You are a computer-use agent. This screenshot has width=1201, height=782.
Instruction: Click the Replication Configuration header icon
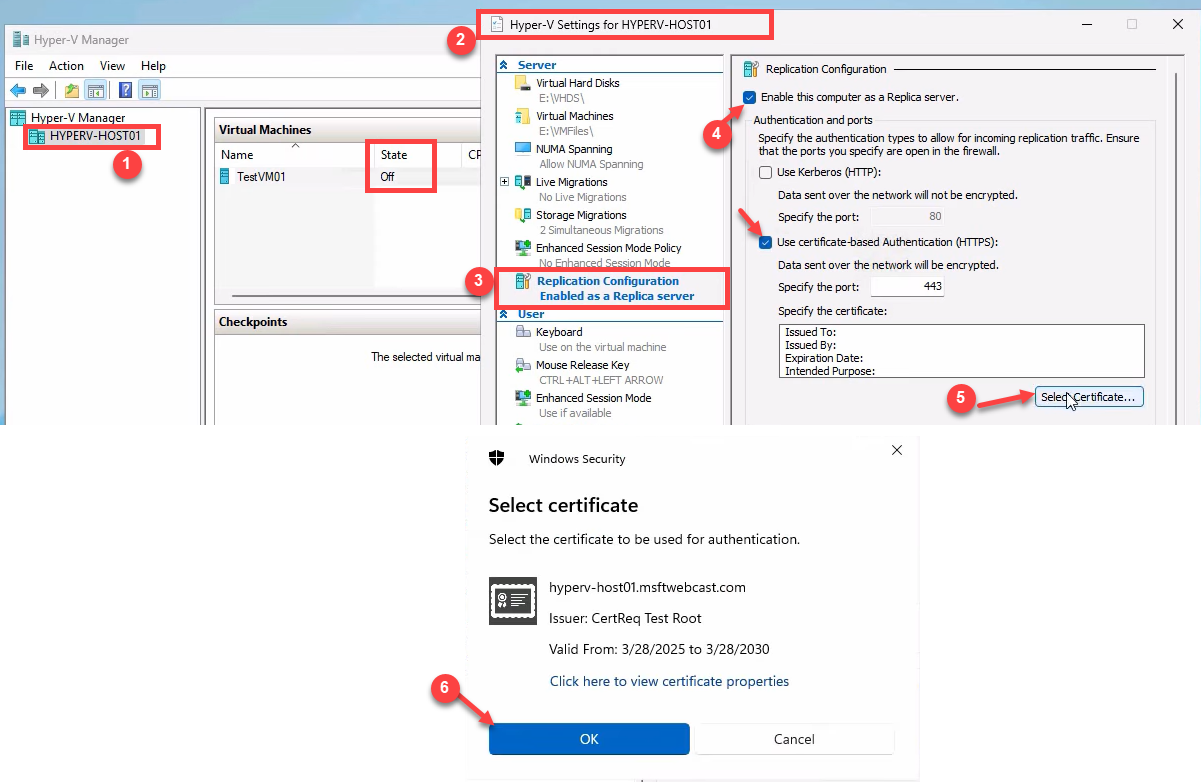751,69
